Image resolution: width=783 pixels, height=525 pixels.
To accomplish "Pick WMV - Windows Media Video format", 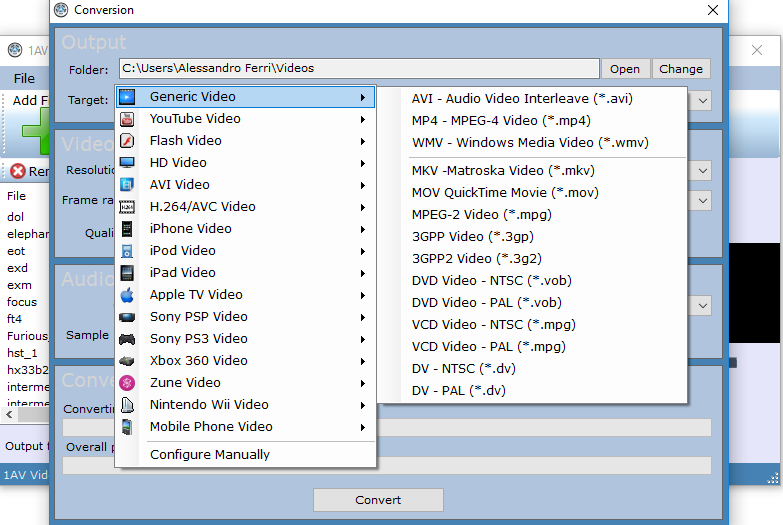I will pos(532,143).
